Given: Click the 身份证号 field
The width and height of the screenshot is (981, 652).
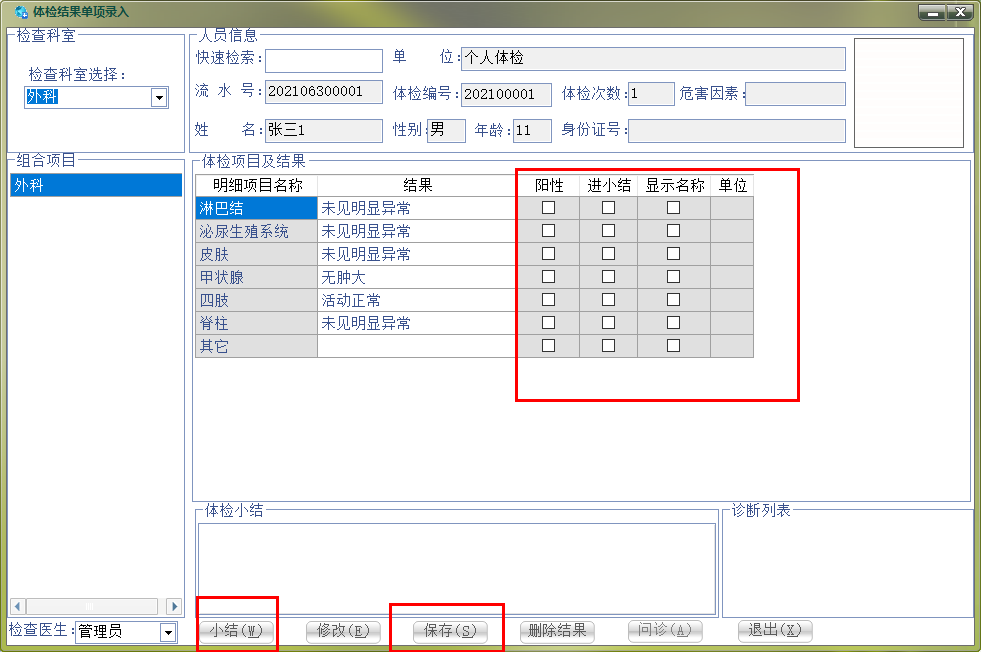Looking at the screenshot, I should tap(737, 131).
